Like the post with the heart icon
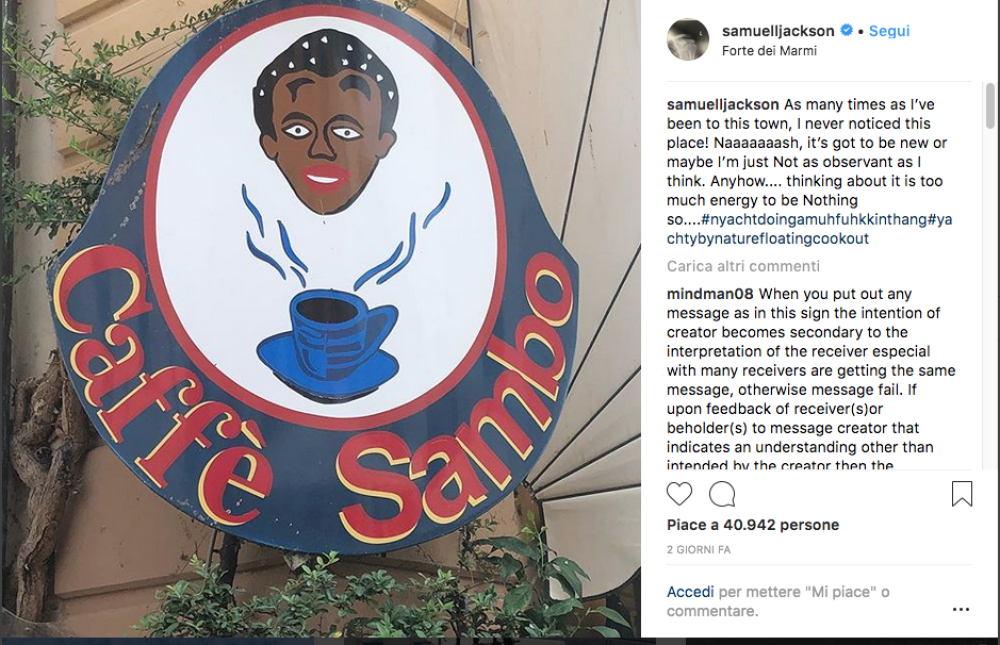The height and width of the screenshot is (645, 1000). pyautogui.click(x=679, y=494)
